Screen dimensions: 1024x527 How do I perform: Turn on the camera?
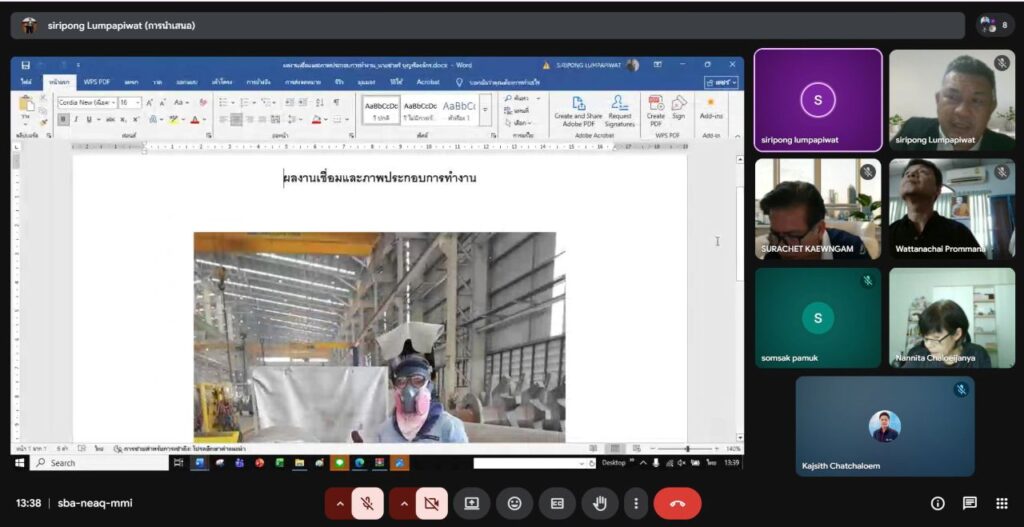pos(432,503)
